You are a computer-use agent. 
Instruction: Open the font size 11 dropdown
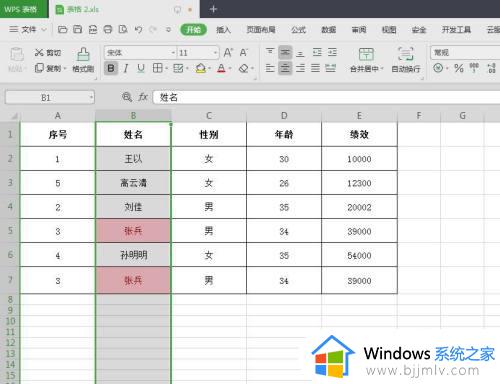(x=215, y=53)
